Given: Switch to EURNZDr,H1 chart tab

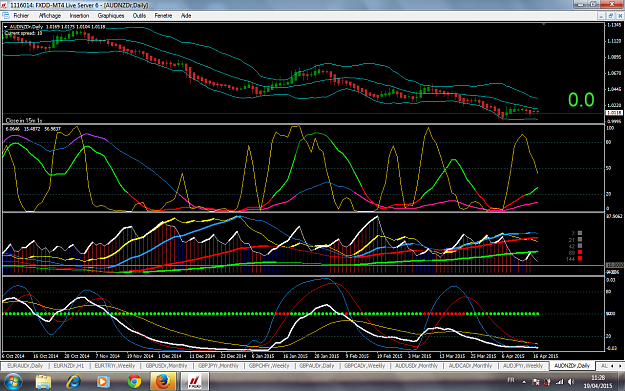Looking at the screenshot, I should coord(69,365).
